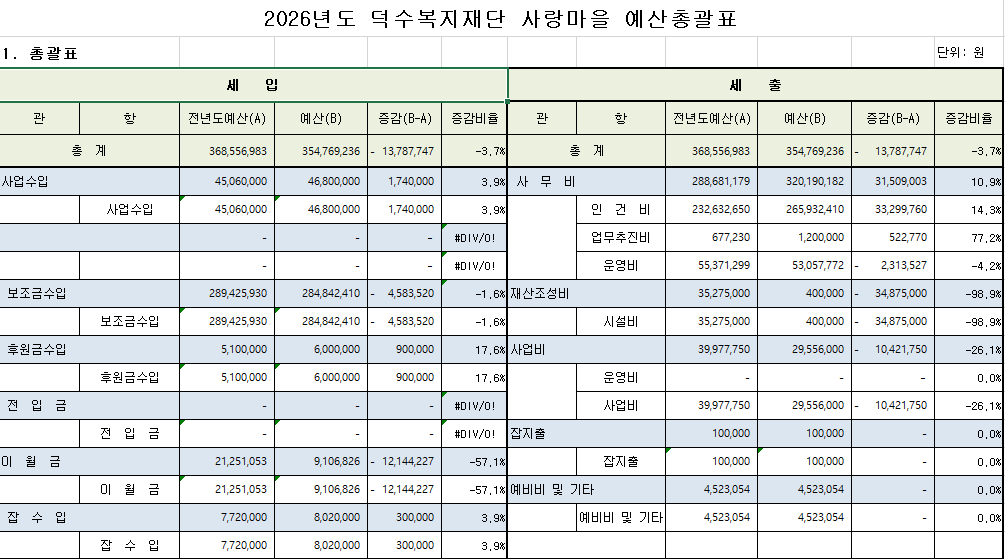
Task: Select the 사무비 change rate 10.9% cell
Action: pyautogui.click(x=969, y=182)
